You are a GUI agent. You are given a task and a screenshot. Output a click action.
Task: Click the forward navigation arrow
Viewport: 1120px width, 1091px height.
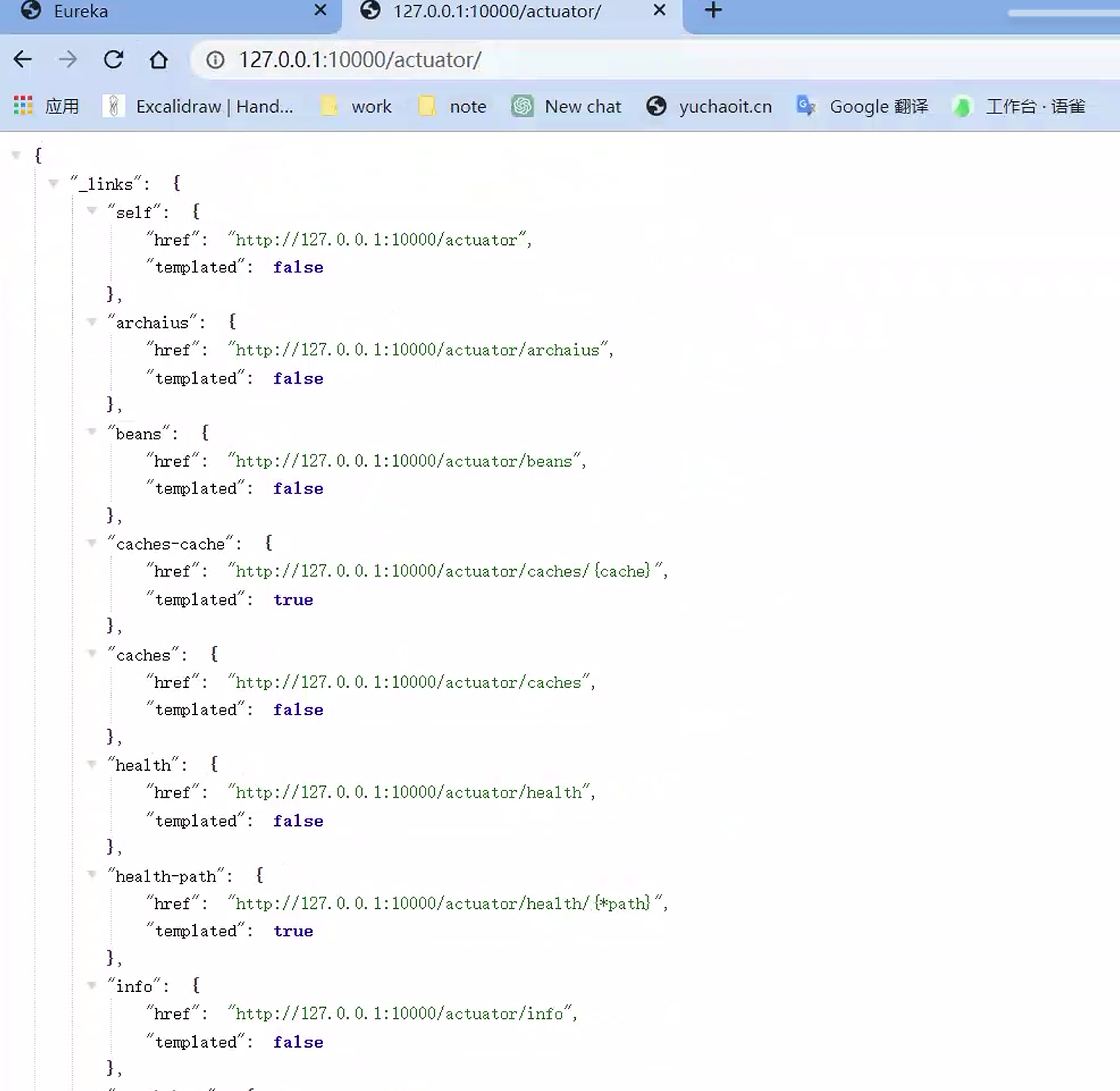tap(68, 59)
